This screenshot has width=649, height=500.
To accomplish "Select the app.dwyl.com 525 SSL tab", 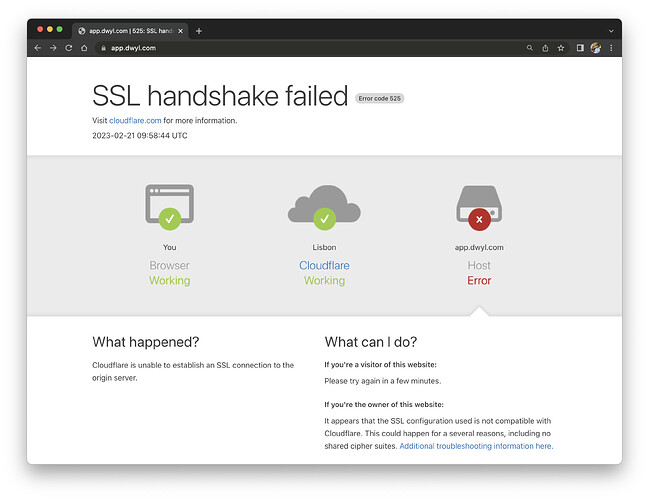I will pyautogui.click(x=127, y=30).
